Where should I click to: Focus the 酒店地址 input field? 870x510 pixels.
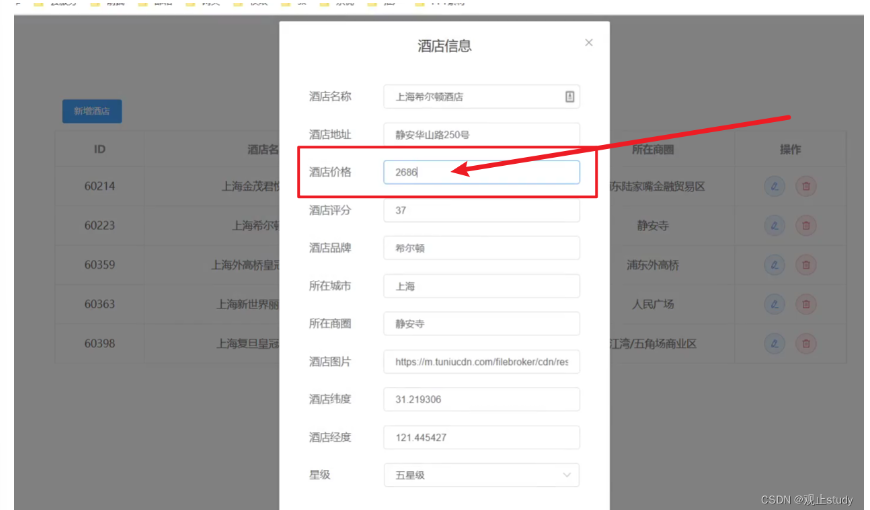click(482, 134)
